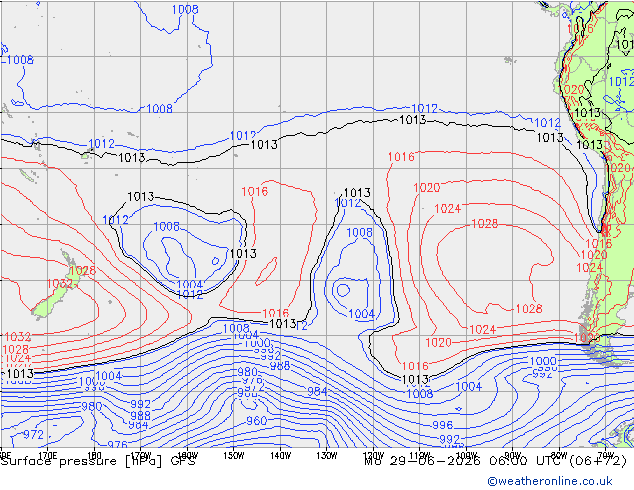Select the forecast date 'Mo 29-06-2026 06:00 UTC' text
This screenshot has width=634, height=490.
click(x=465, y=461)
